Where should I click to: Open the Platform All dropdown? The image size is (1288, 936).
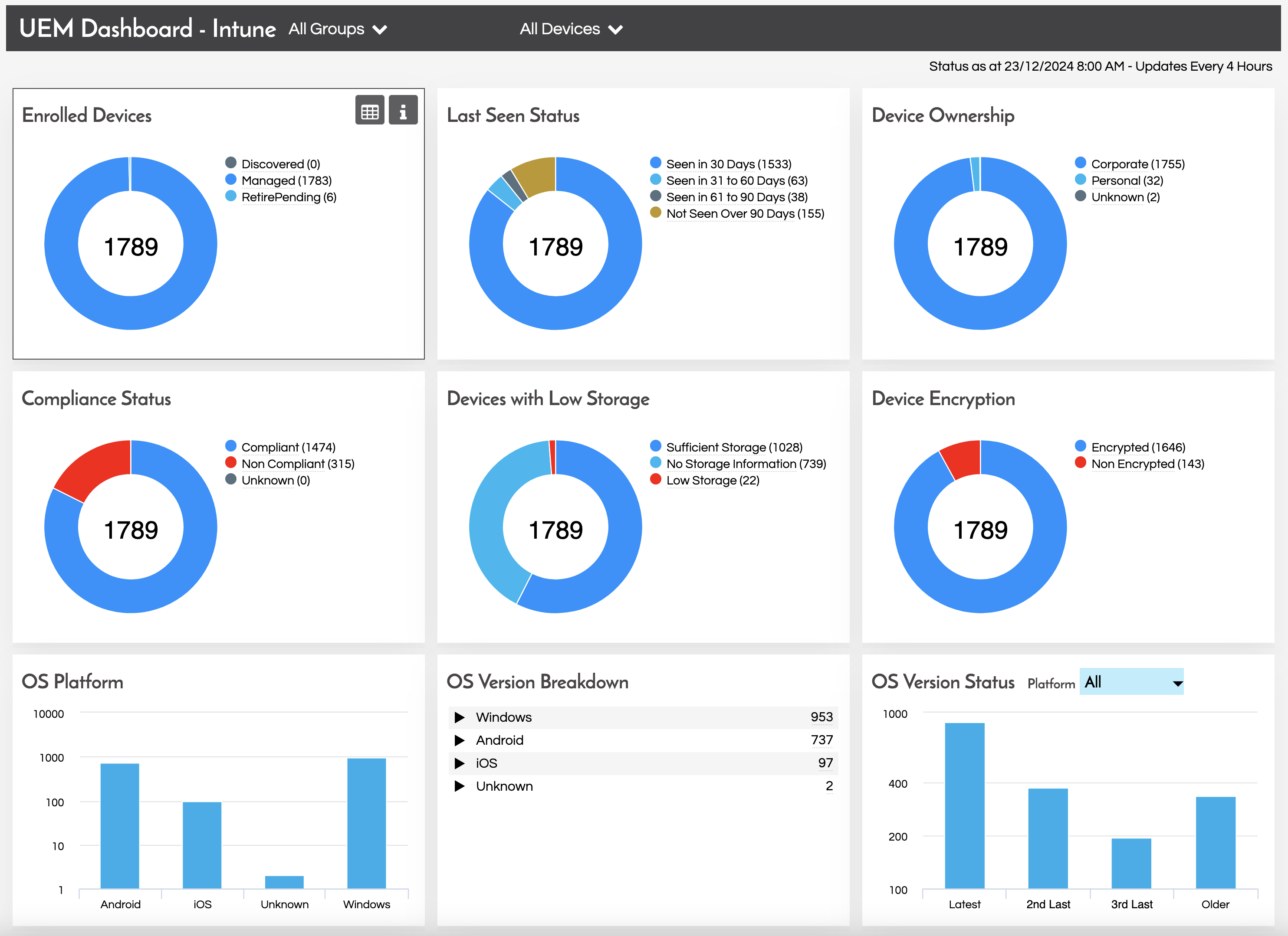click(1131, 682)
